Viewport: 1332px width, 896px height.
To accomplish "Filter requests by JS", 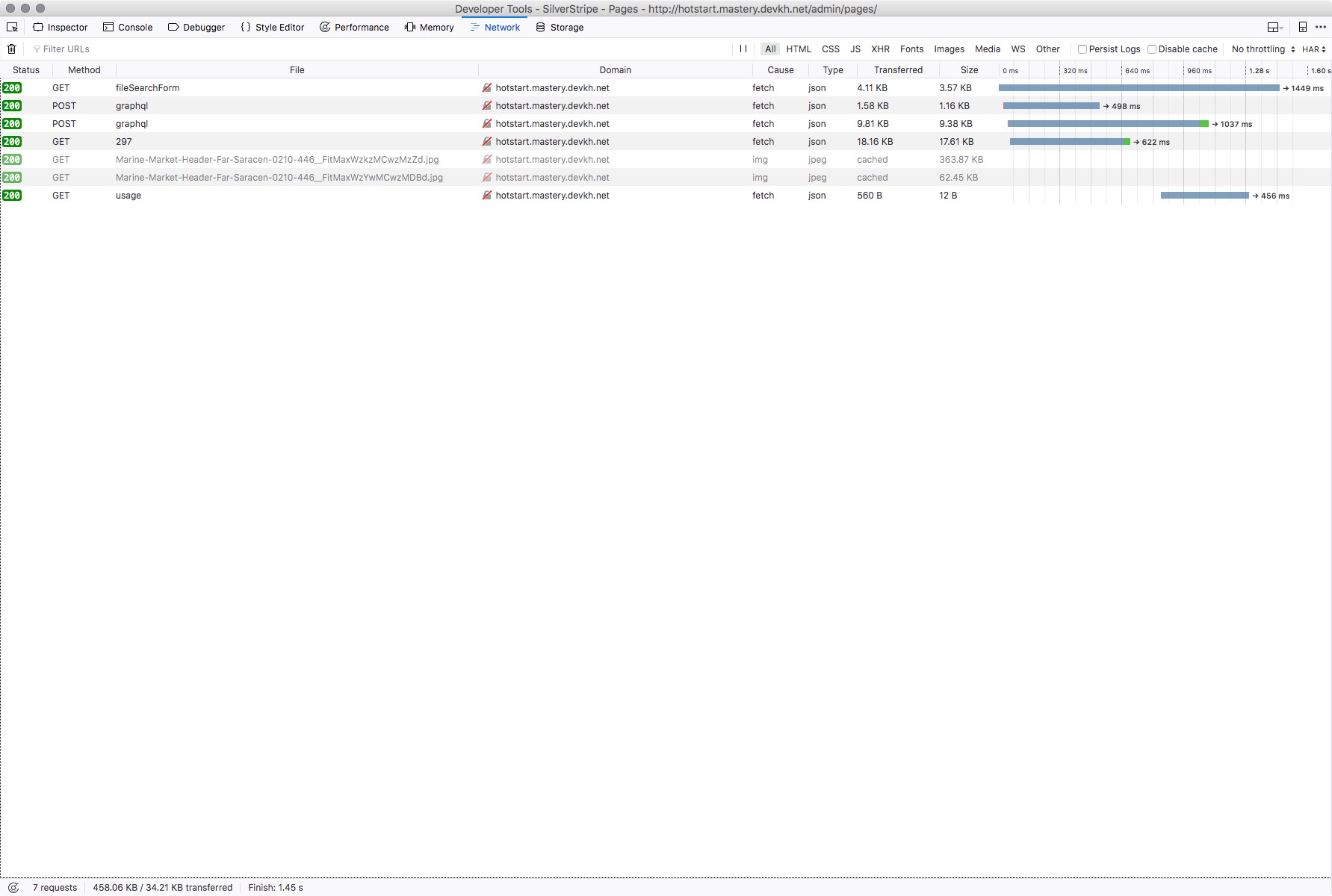I will (855, 49).
